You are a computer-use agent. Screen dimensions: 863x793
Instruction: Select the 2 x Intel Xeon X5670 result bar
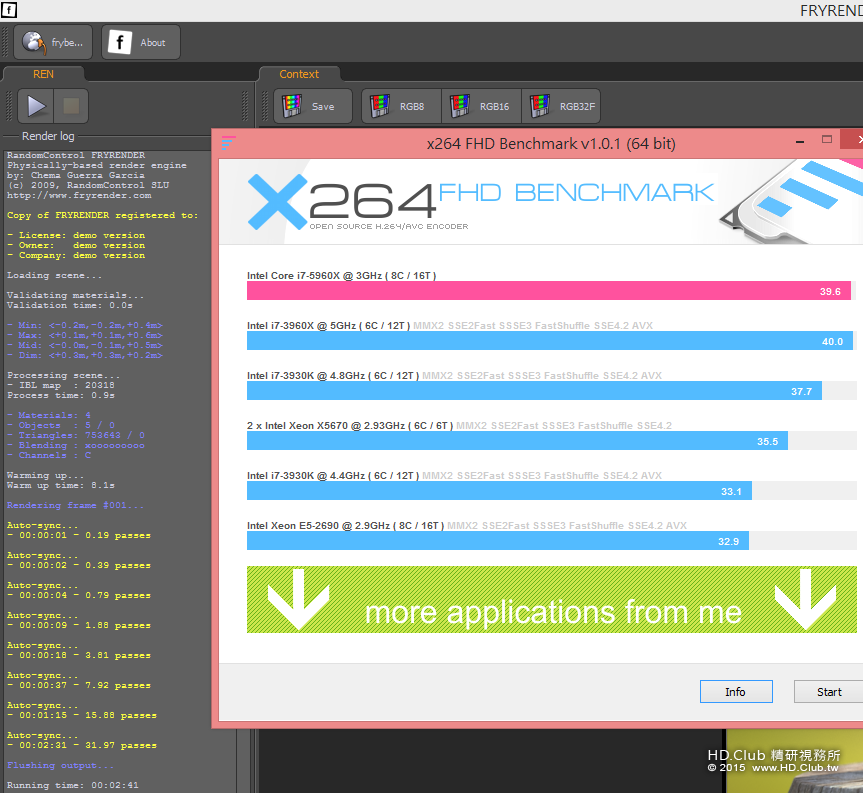click(x=517, y=441)
